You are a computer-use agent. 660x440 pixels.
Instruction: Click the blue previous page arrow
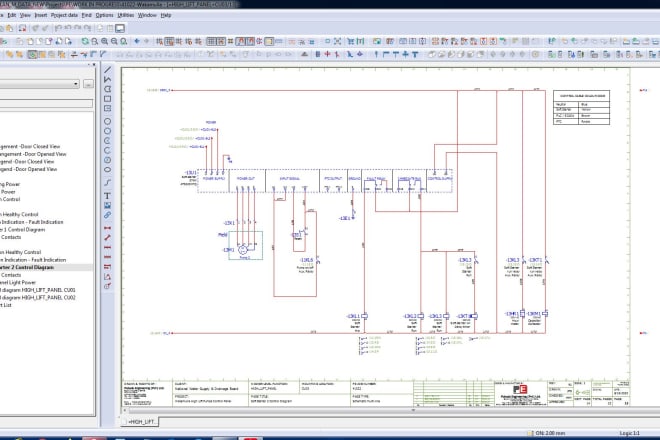tap(137, 41)
